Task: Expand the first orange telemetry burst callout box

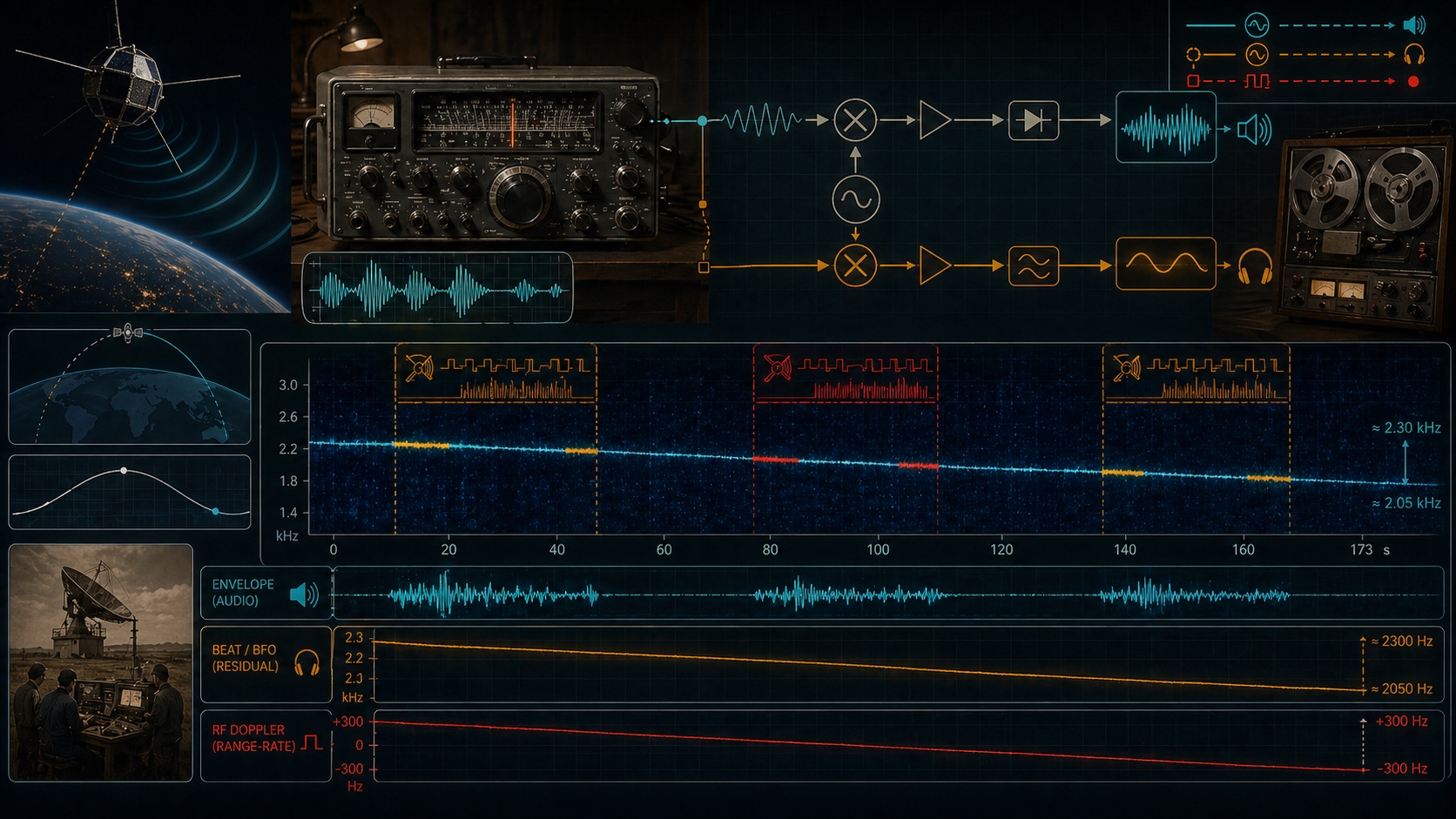Action: tap(496, 373)
